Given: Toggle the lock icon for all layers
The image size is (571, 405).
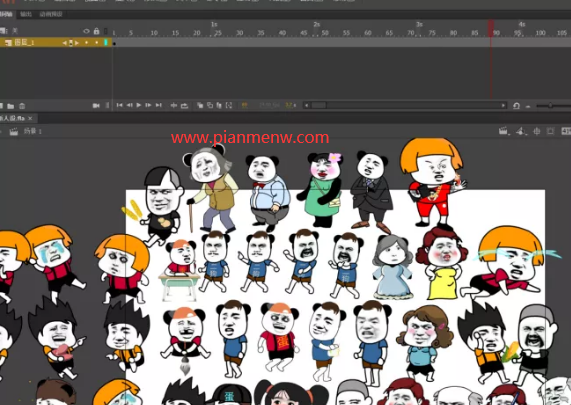Looking at the screenshot, I should coord(97,31).
